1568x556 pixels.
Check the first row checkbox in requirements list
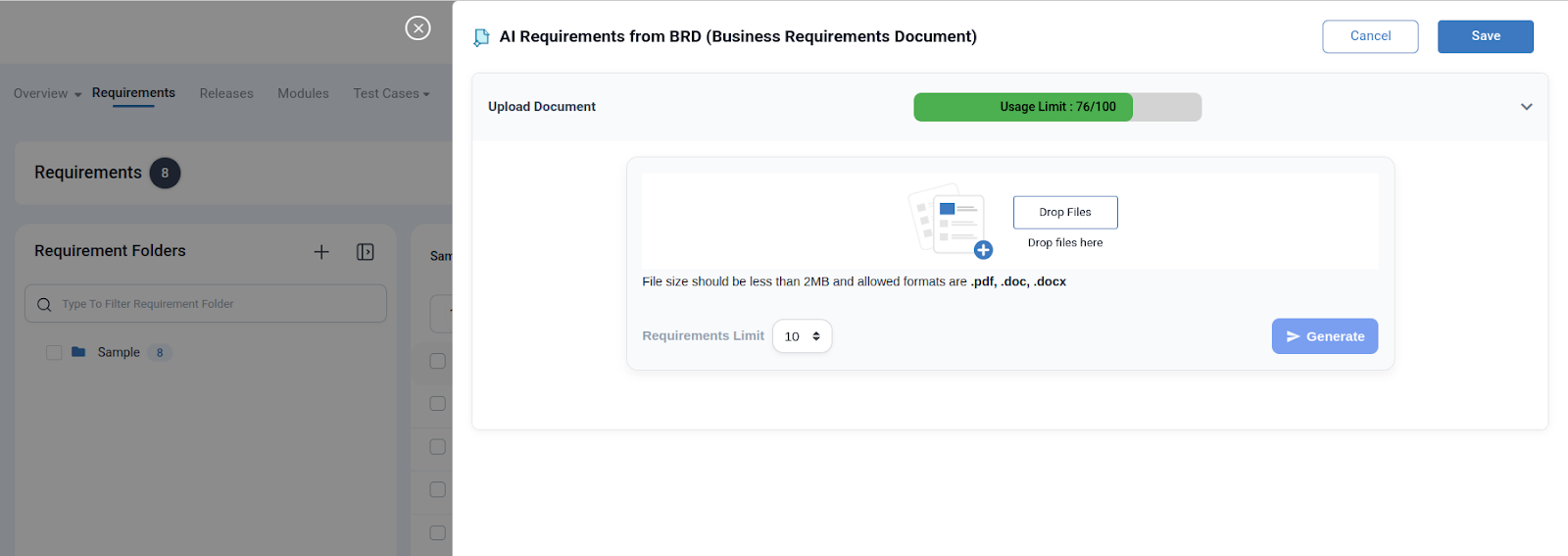[x=438, y=361]
